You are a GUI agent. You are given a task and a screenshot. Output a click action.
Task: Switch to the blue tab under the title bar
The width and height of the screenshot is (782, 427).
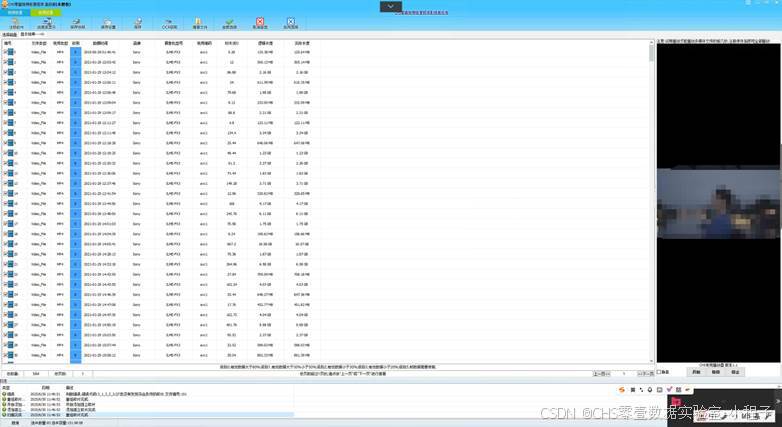click(15, 13)
